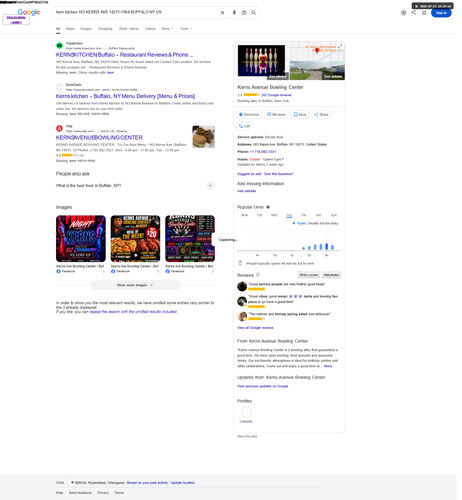
Task: Switch to the Short videos tab
Action: (x=129, y=29)
